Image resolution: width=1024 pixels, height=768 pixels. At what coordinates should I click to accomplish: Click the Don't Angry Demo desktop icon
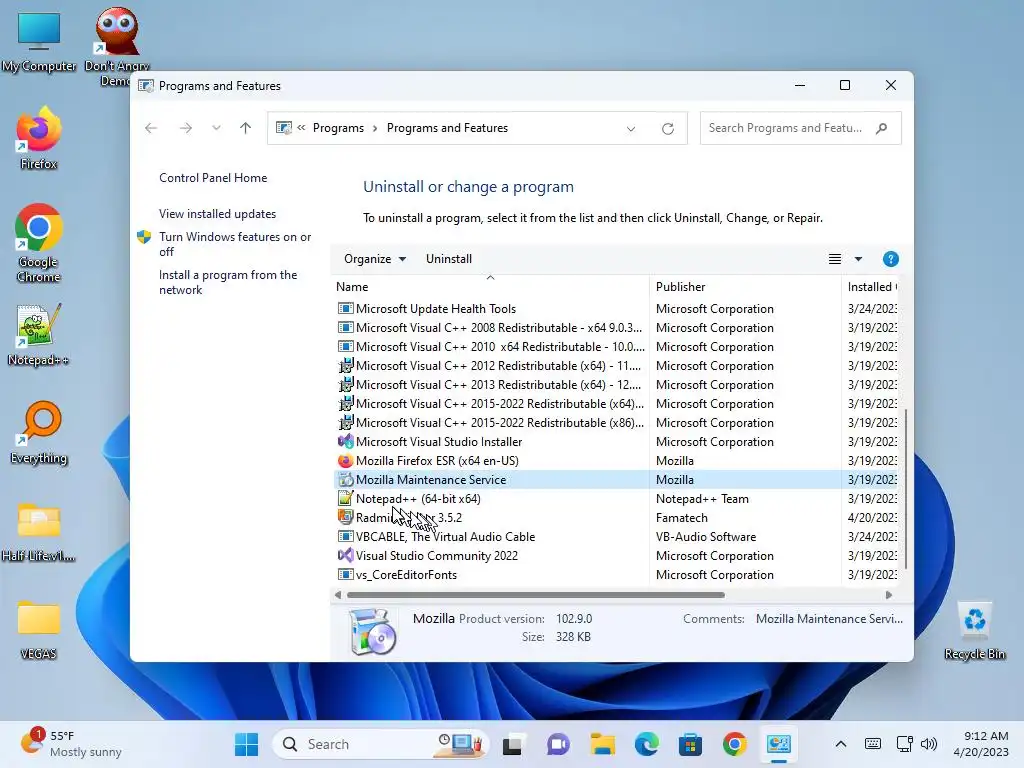coord(117,46)
